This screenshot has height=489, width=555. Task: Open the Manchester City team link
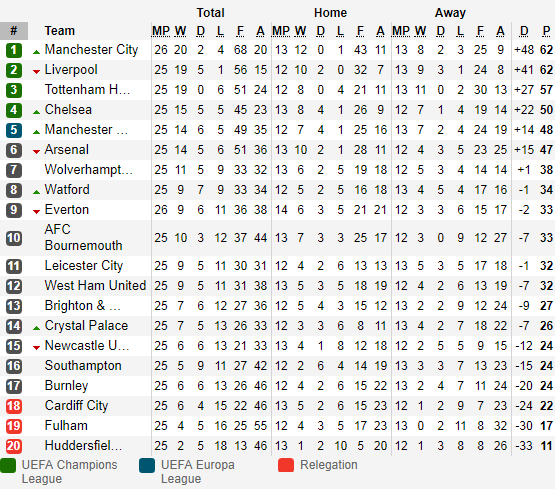[x=91, y=50]
